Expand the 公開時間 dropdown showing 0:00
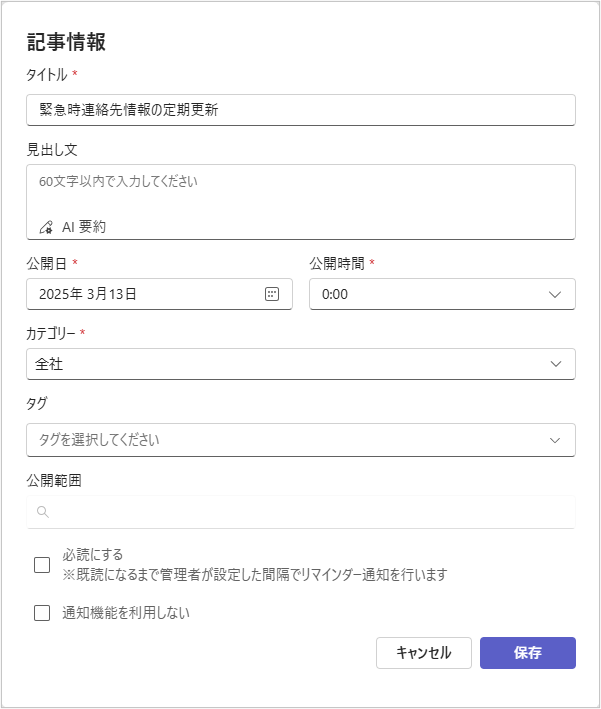Screen dimensions: 601x709 pos(442,294)
